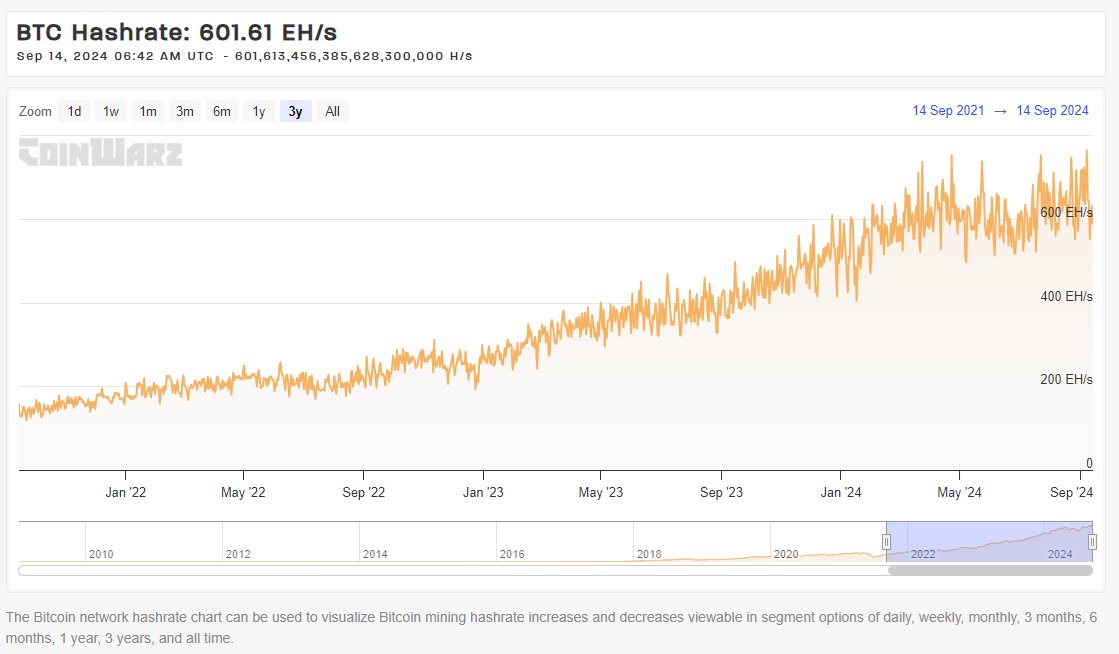Click the 600 EH/s axis value
This screenshot has width=1119, height=654.
(1066, 212)
